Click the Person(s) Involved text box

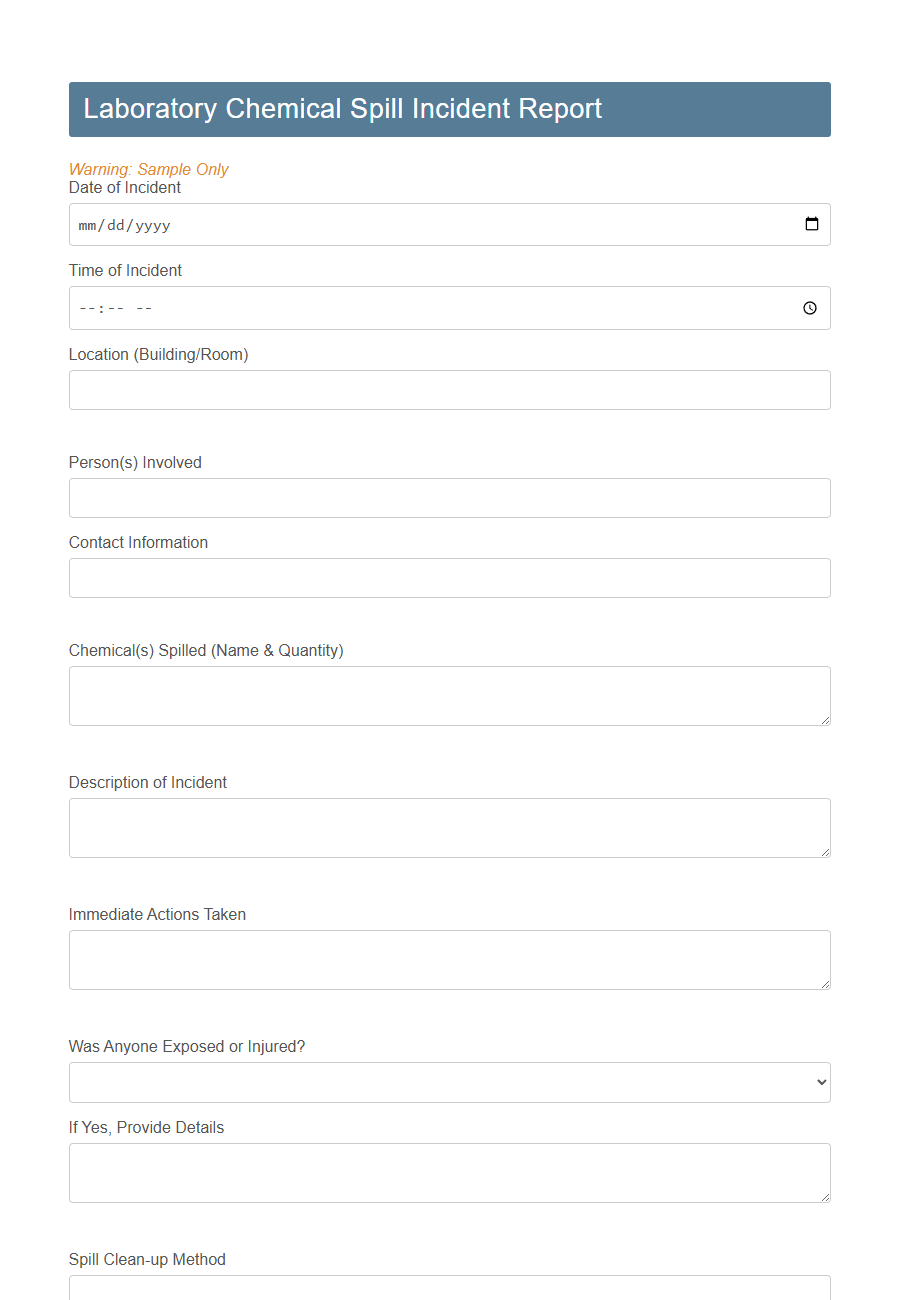coord(449,498)
